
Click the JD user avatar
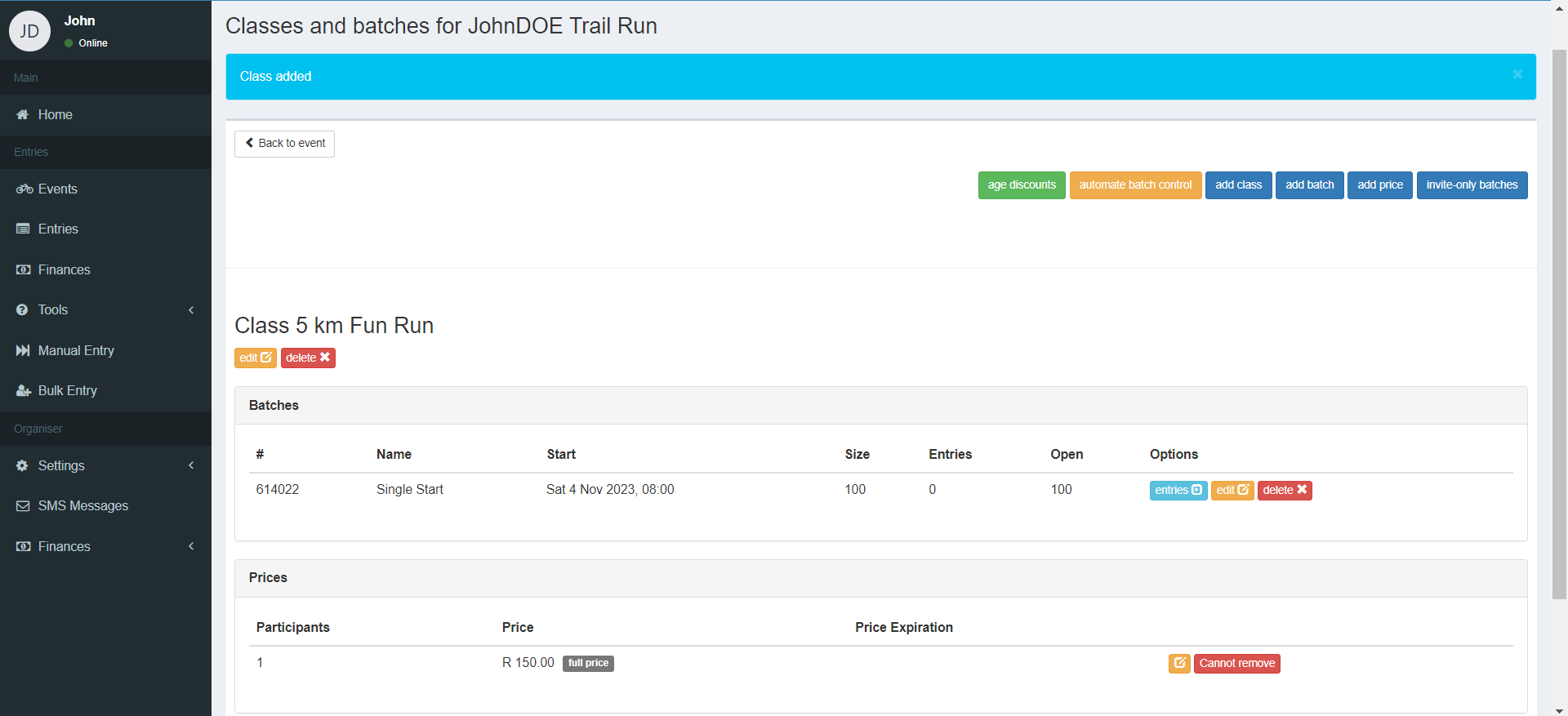[x=29, y=31]
